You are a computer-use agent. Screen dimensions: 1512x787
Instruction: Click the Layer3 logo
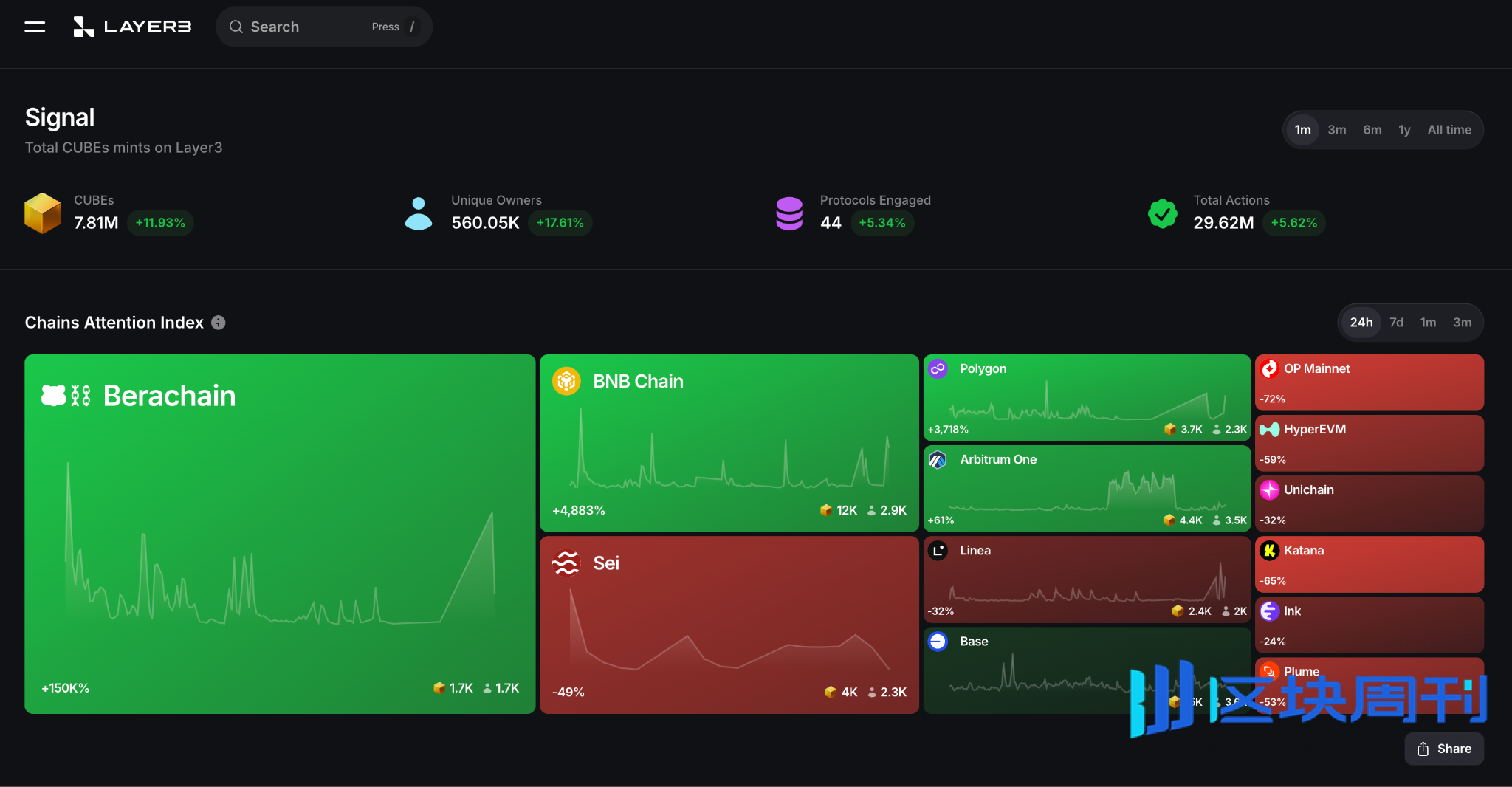point(132,27)
